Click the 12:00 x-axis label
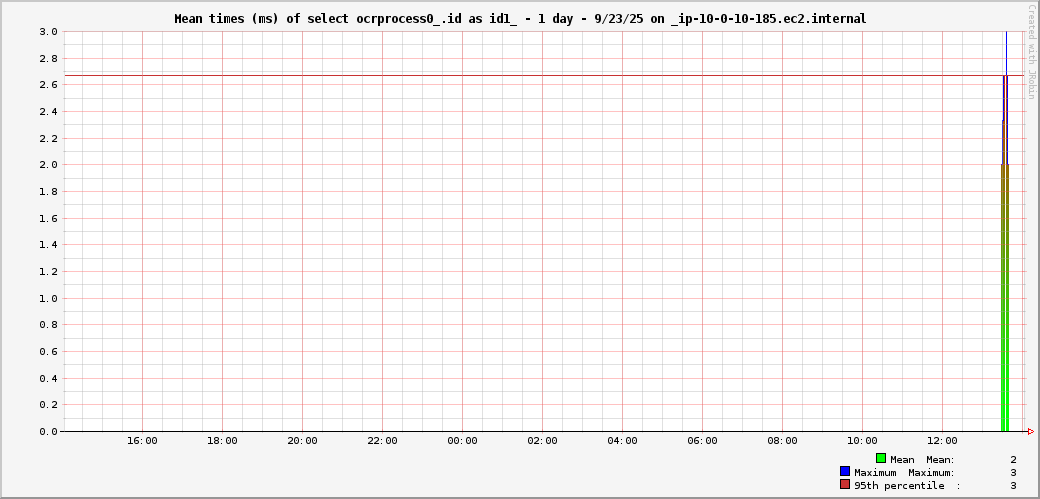This screenshot has width=1040, height=499. point(942,441)
